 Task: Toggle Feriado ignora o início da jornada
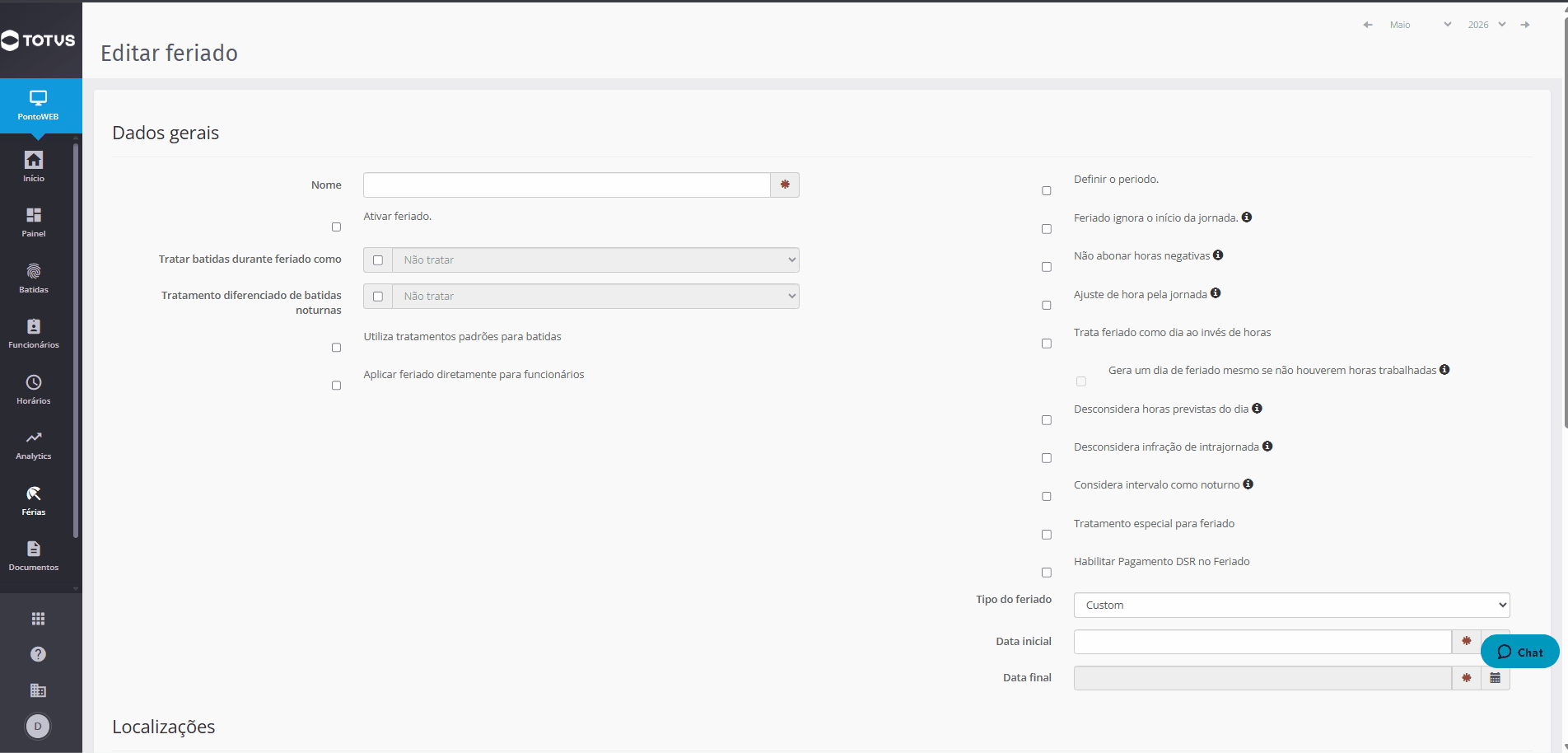click(x=1047, y=229)
